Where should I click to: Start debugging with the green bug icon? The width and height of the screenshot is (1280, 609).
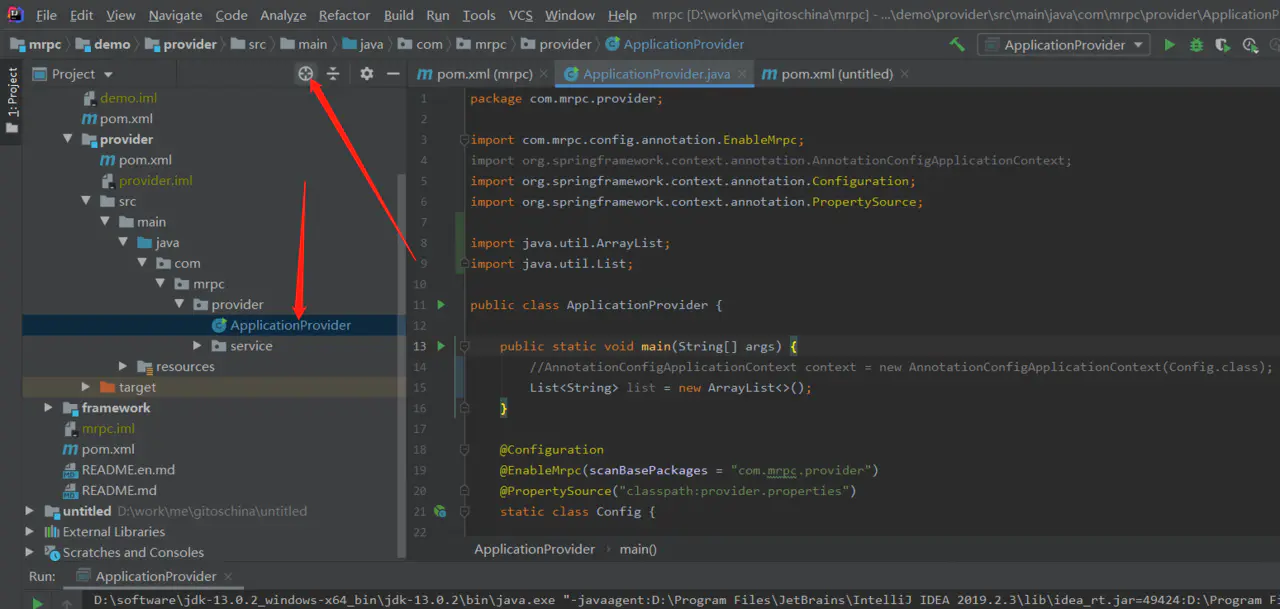tap(1196, 45)
